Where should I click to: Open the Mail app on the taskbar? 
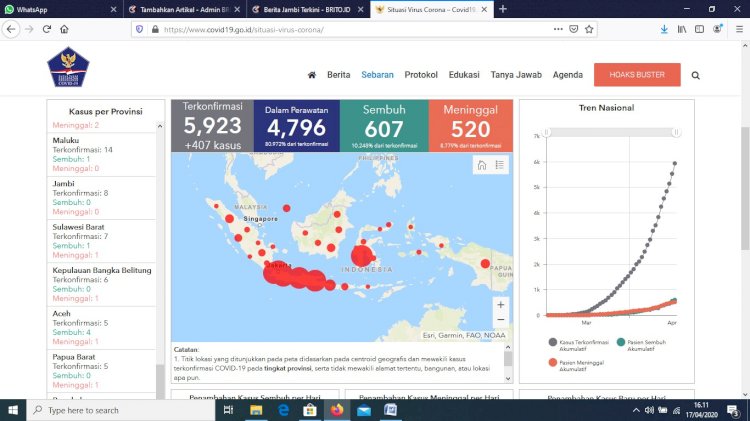coord(364,410)
